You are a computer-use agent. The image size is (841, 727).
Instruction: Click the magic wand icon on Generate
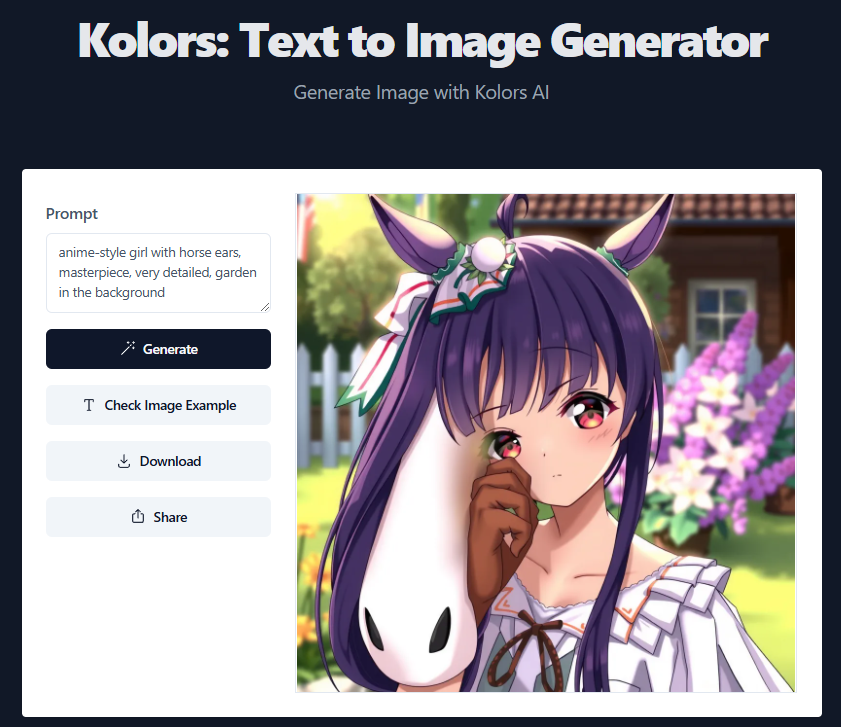(x=128, y=348)
